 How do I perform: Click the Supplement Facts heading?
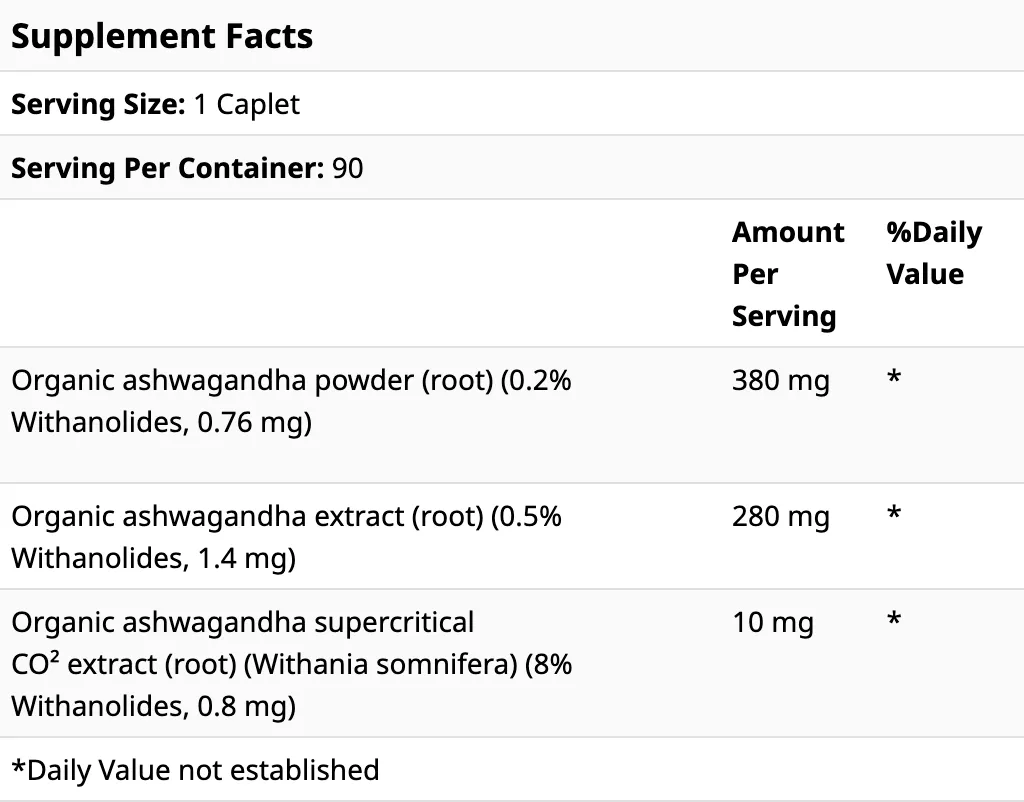[x=162, y=37]
